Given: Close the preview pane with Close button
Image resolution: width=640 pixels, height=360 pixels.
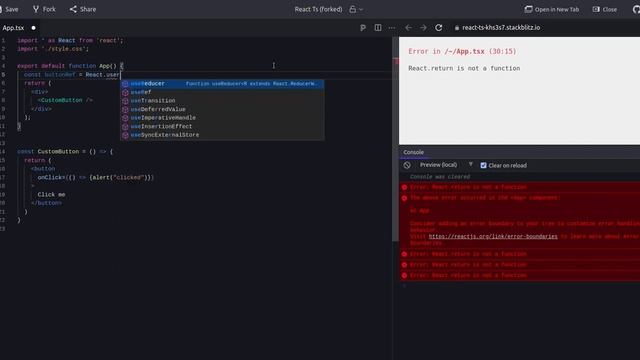Looking at the screenshot, I should pos(605,9).
